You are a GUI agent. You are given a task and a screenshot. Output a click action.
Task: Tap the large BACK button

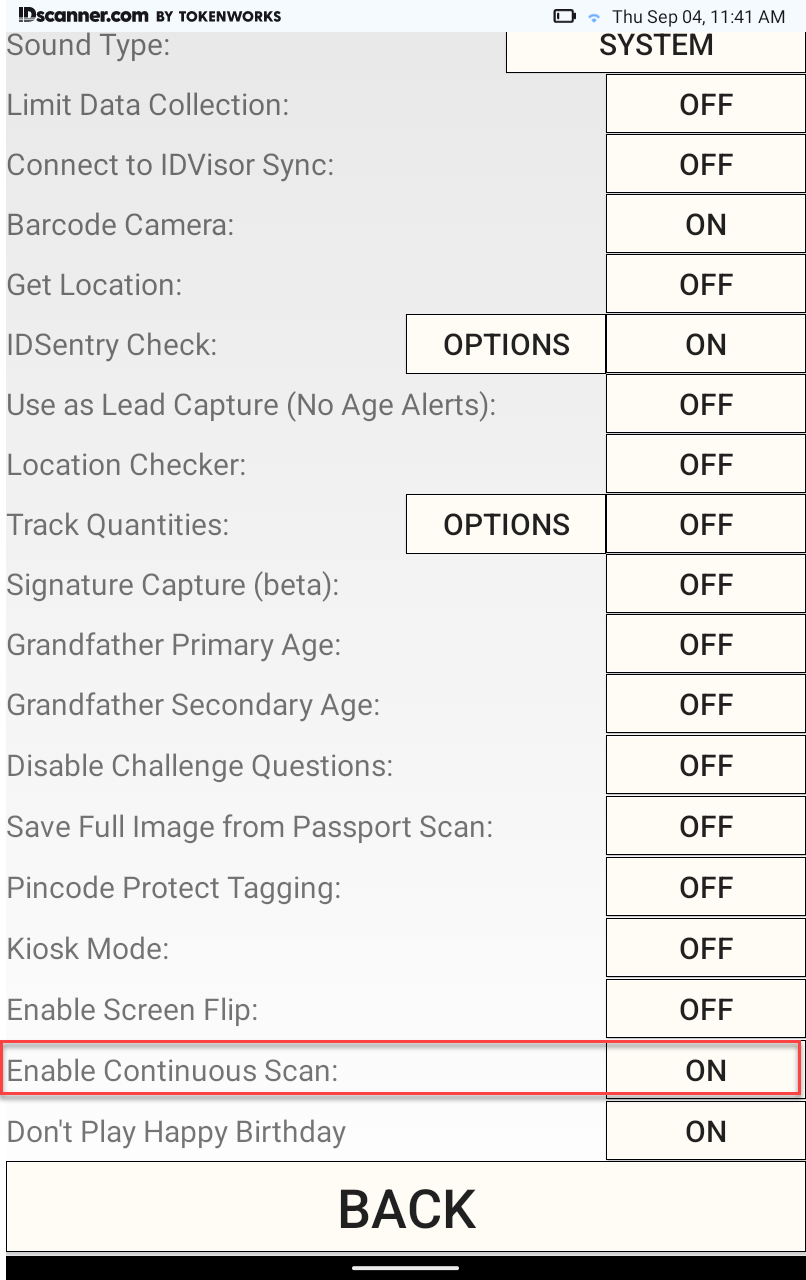click(x=406, y=1208)
